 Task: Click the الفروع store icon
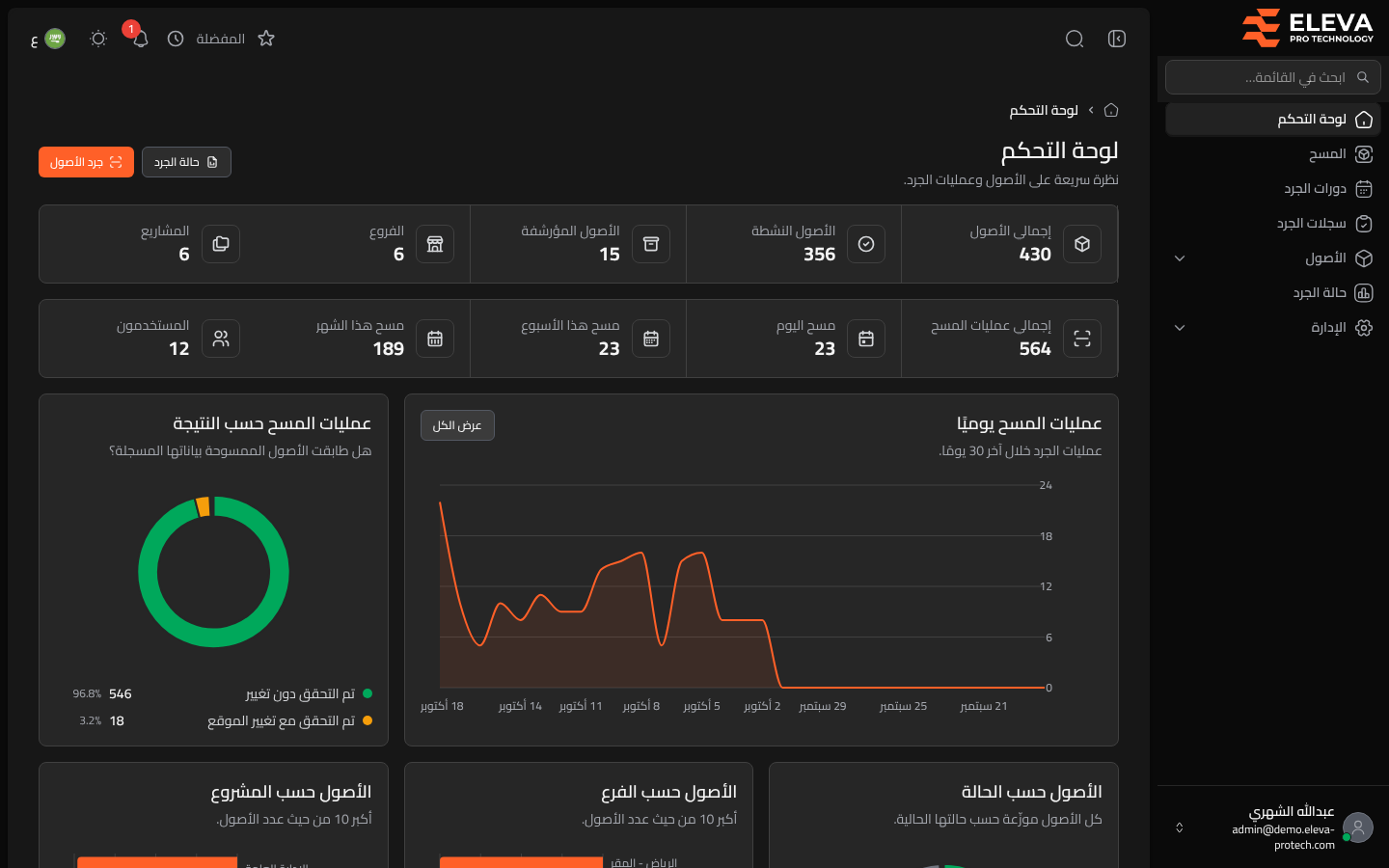tap(435, 244)
